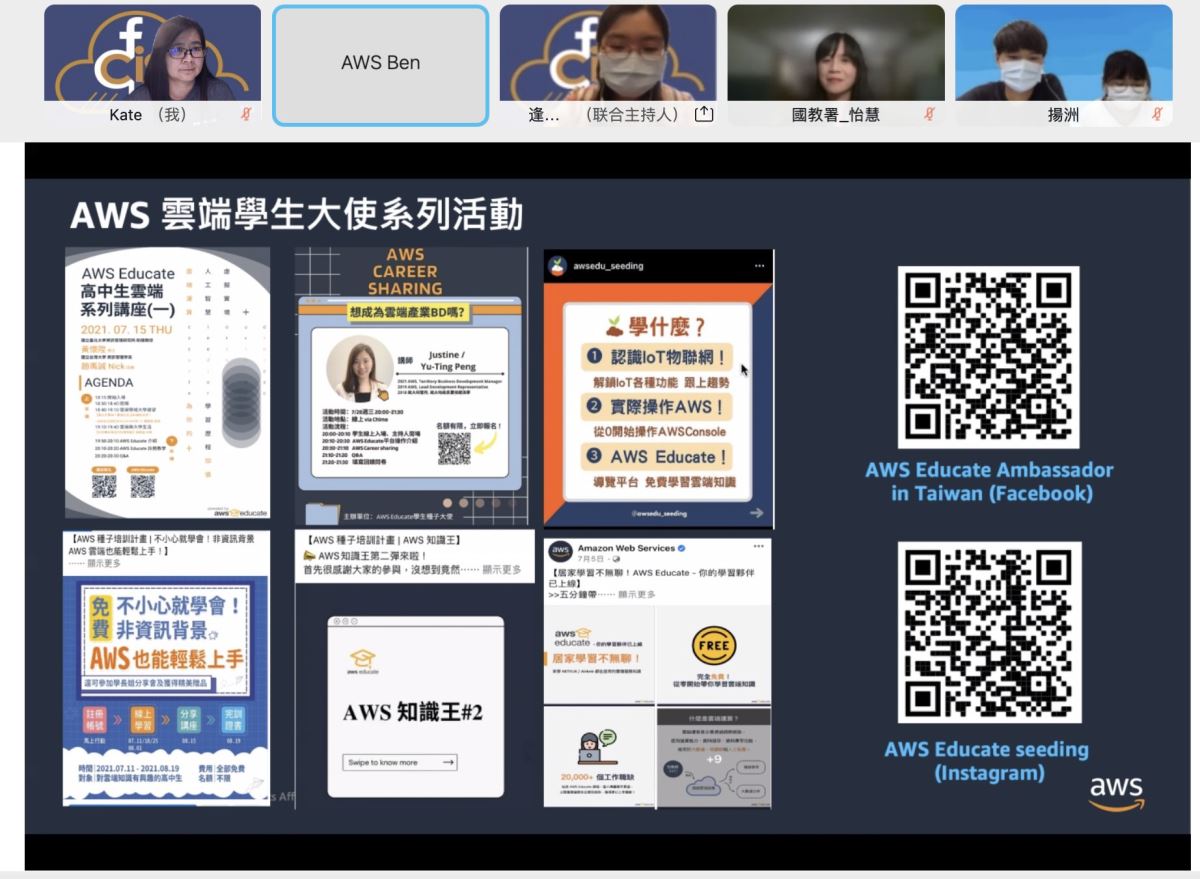
Task: Click the 居家學習不無聊! banner
Action: (x=598, y=660)
